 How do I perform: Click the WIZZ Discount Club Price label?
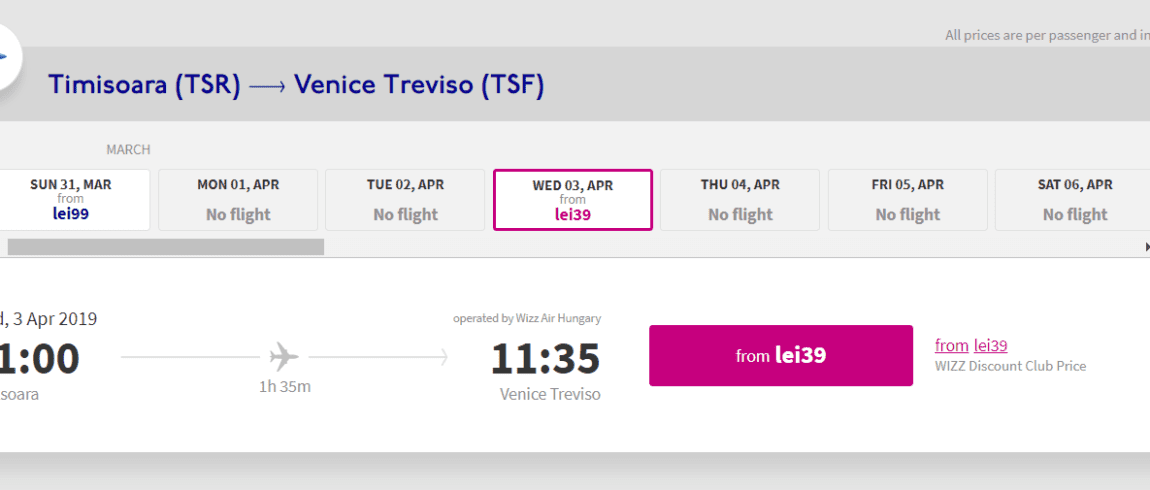pyautogui.click(x=1011, y=366)
